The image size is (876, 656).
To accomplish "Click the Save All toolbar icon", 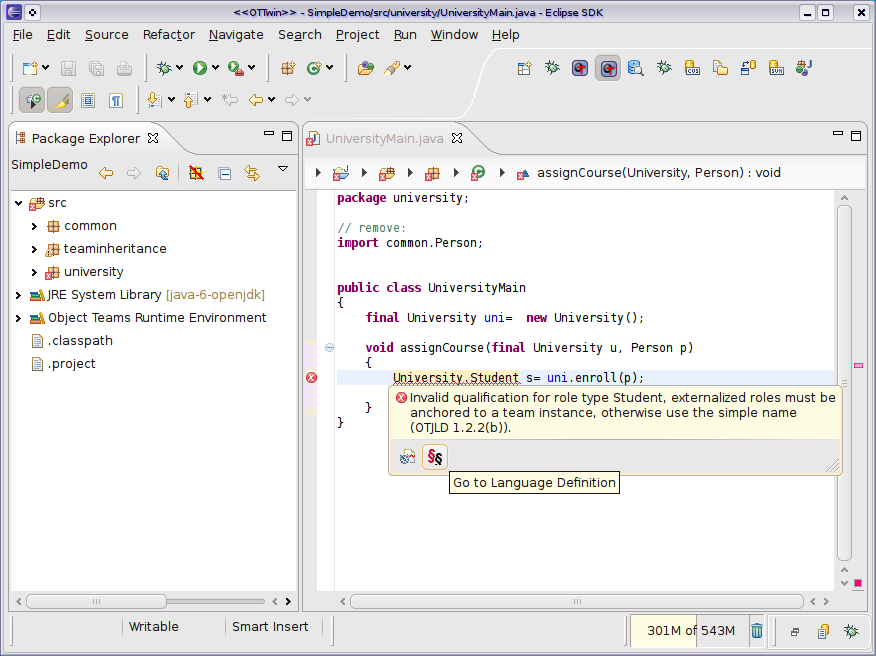I will pos(96,68).
